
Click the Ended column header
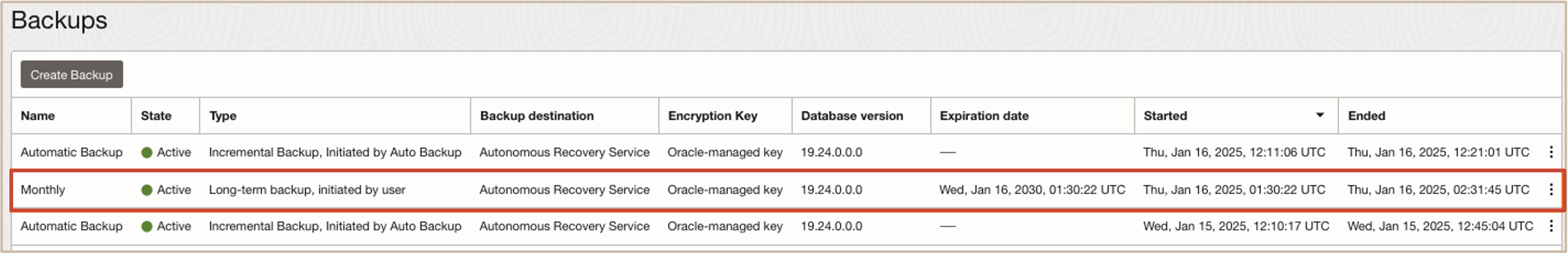coord(1366,116)
